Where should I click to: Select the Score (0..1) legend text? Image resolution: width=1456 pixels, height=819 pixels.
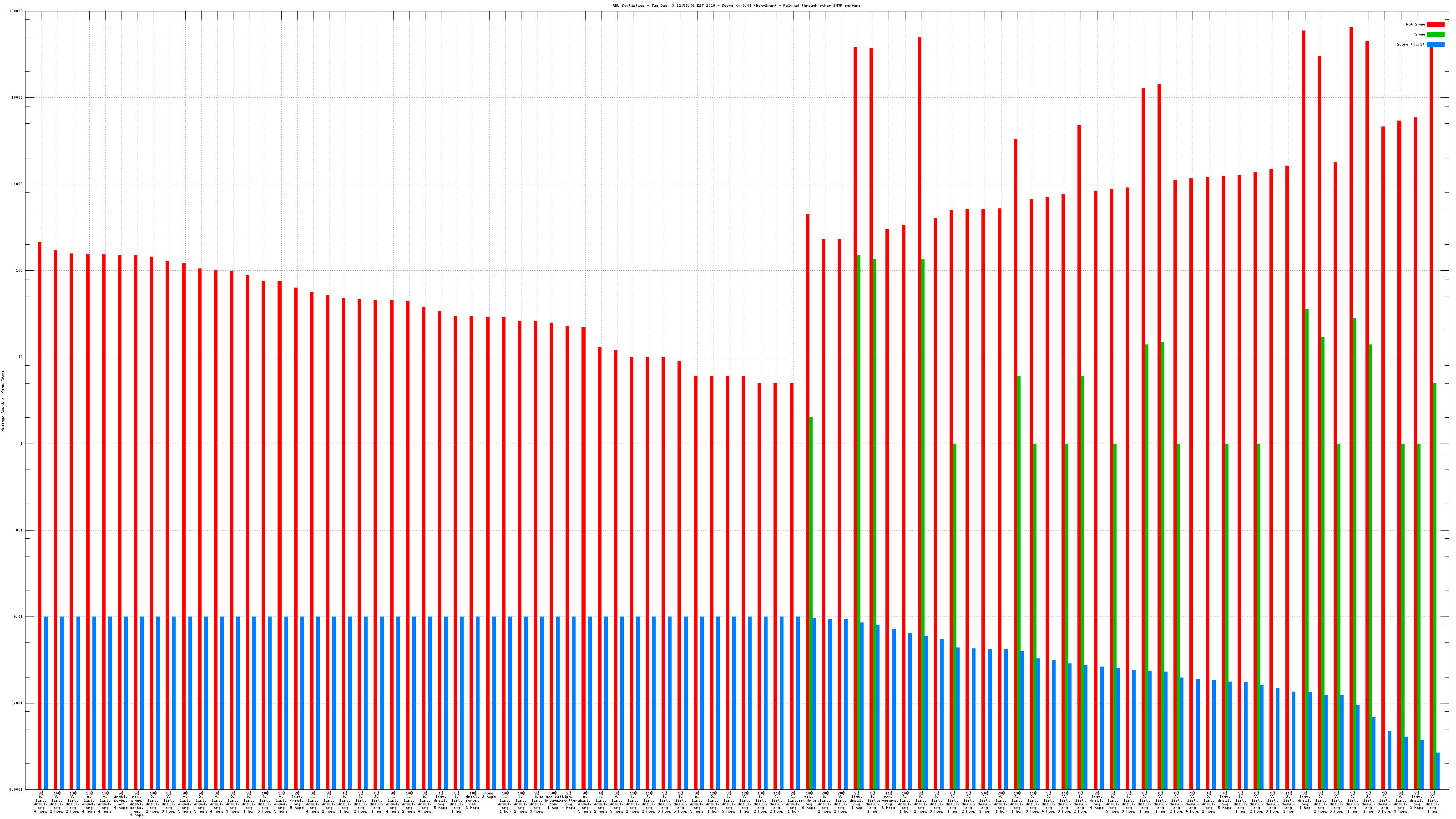tap(1410, 44)
